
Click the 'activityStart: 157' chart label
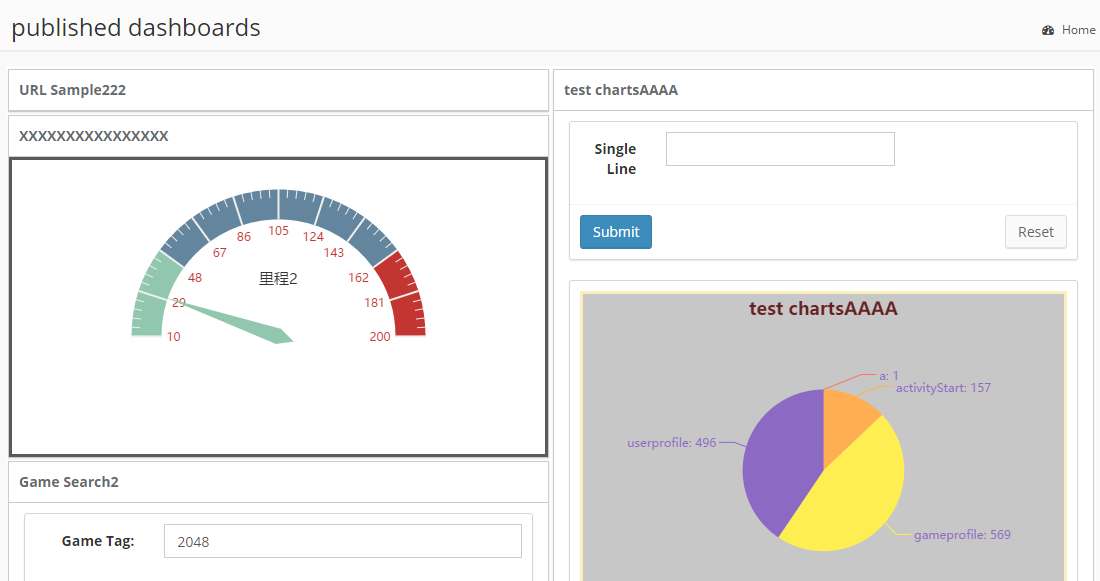944,387
